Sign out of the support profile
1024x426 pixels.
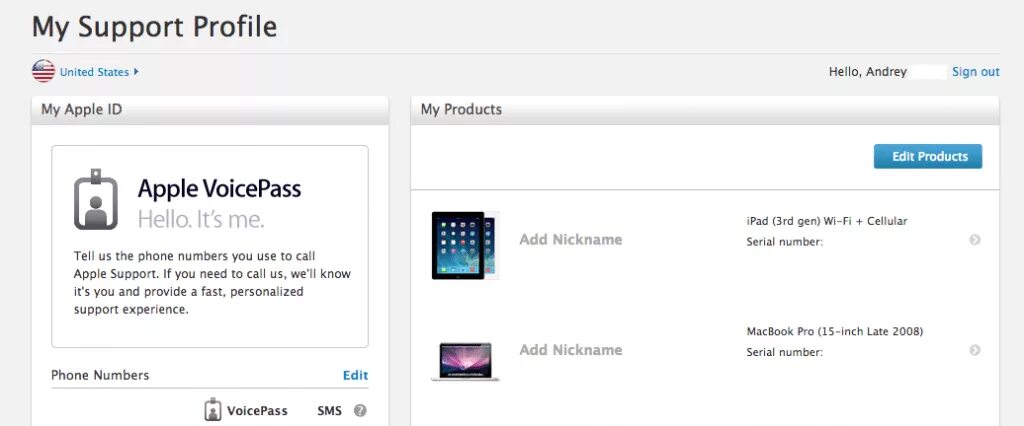point(976,72)
